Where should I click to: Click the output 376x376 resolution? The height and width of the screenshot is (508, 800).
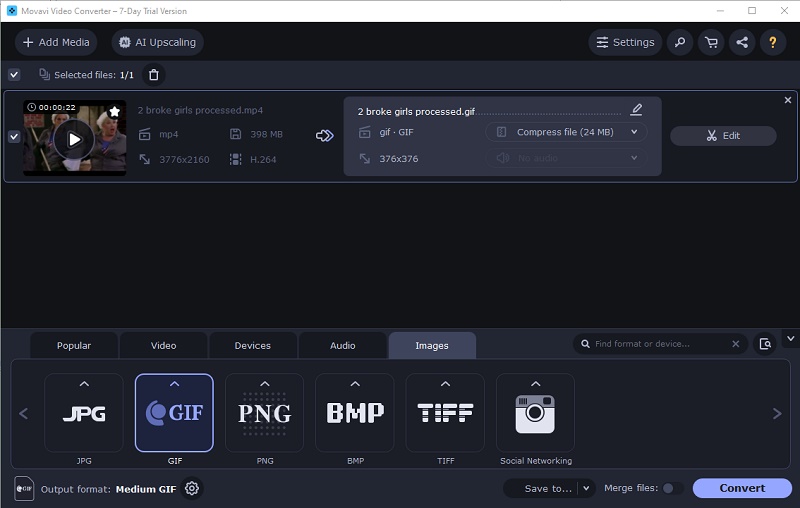pyautogui.click(x=398, y=159)
